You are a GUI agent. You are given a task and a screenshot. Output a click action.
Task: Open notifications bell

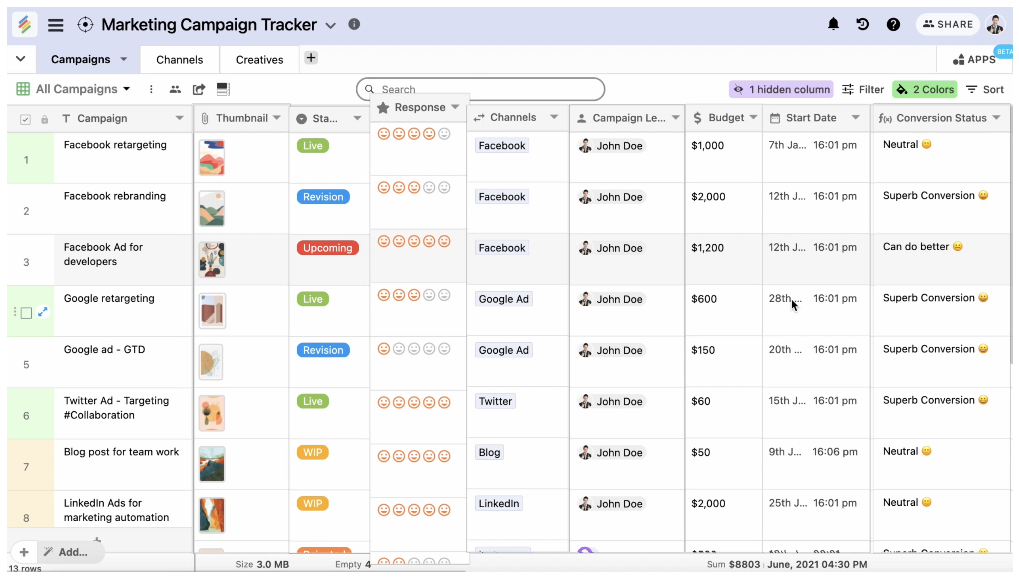tap(833, 25)
